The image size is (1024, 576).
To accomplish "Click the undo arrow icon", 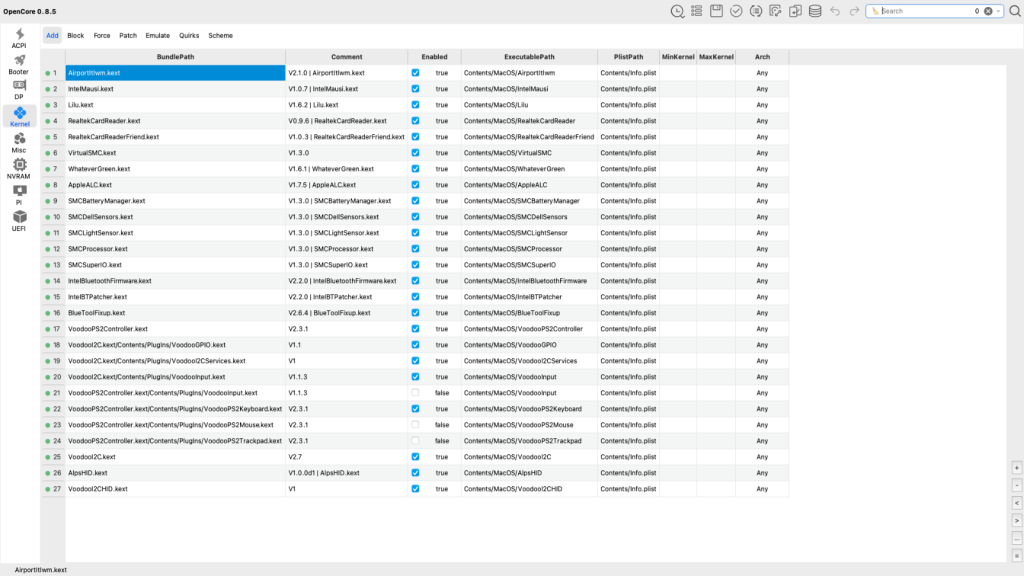I will 835,11.
